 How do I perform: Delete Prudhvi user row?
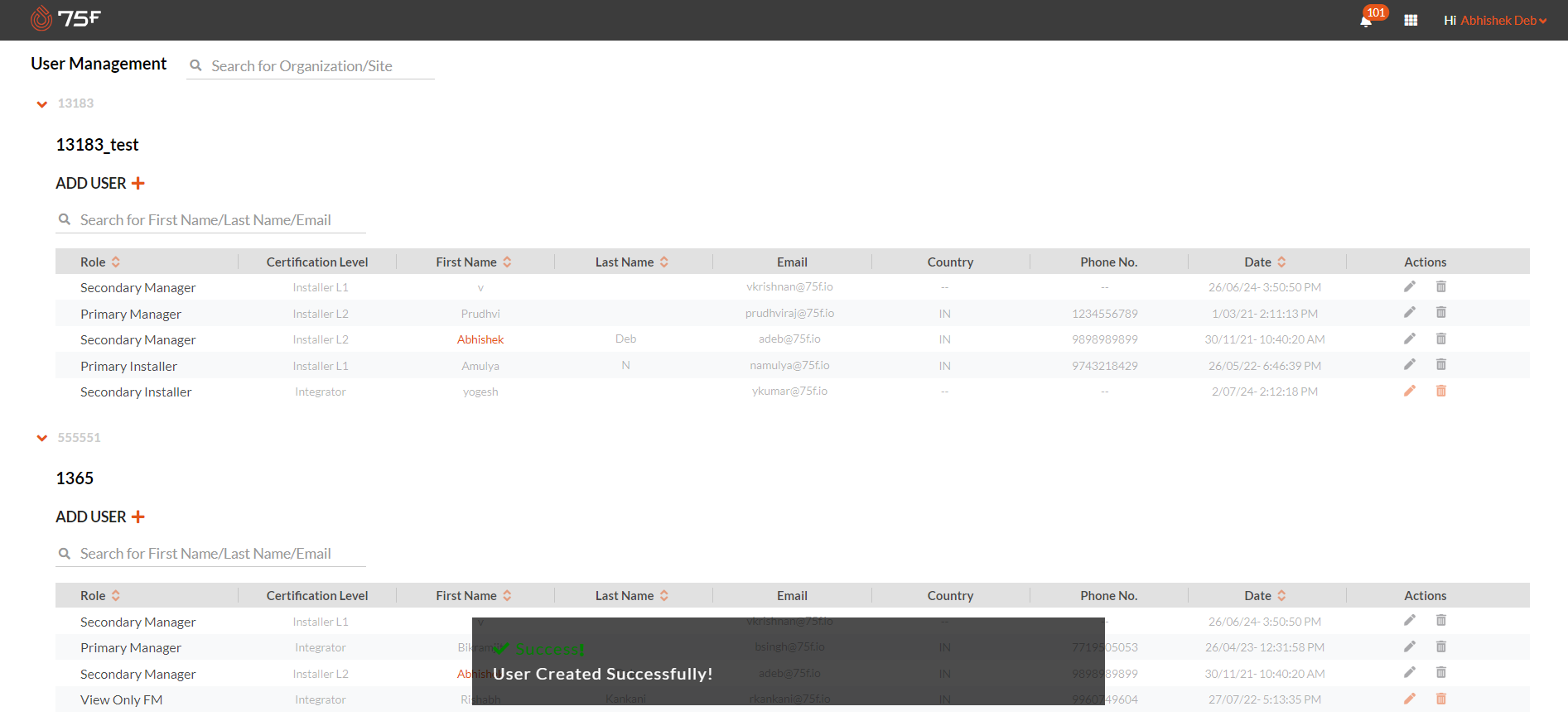tap(1441, 312)
